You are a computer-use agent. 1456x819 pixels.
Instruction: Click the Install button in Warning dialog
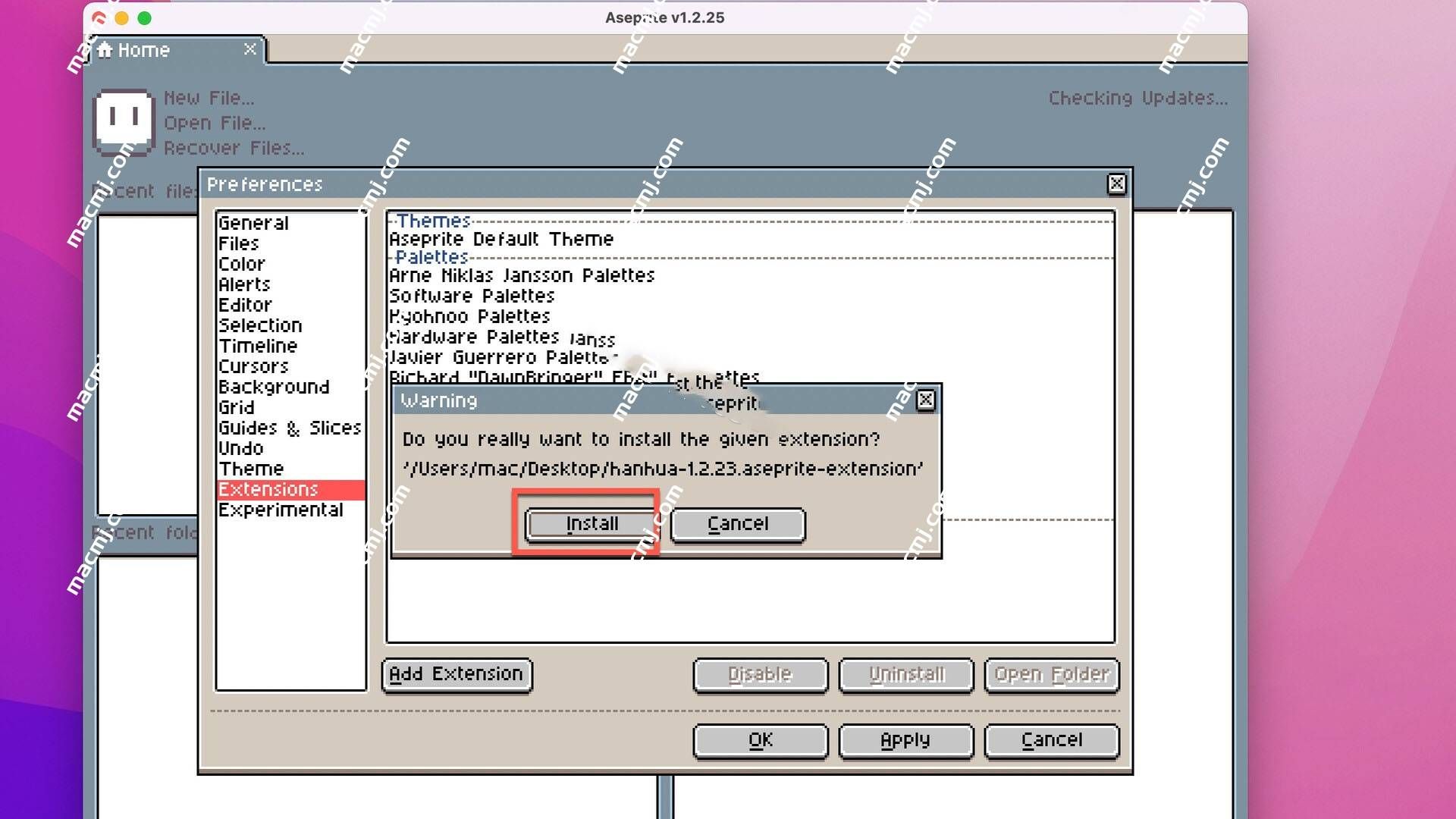point(592,524)
